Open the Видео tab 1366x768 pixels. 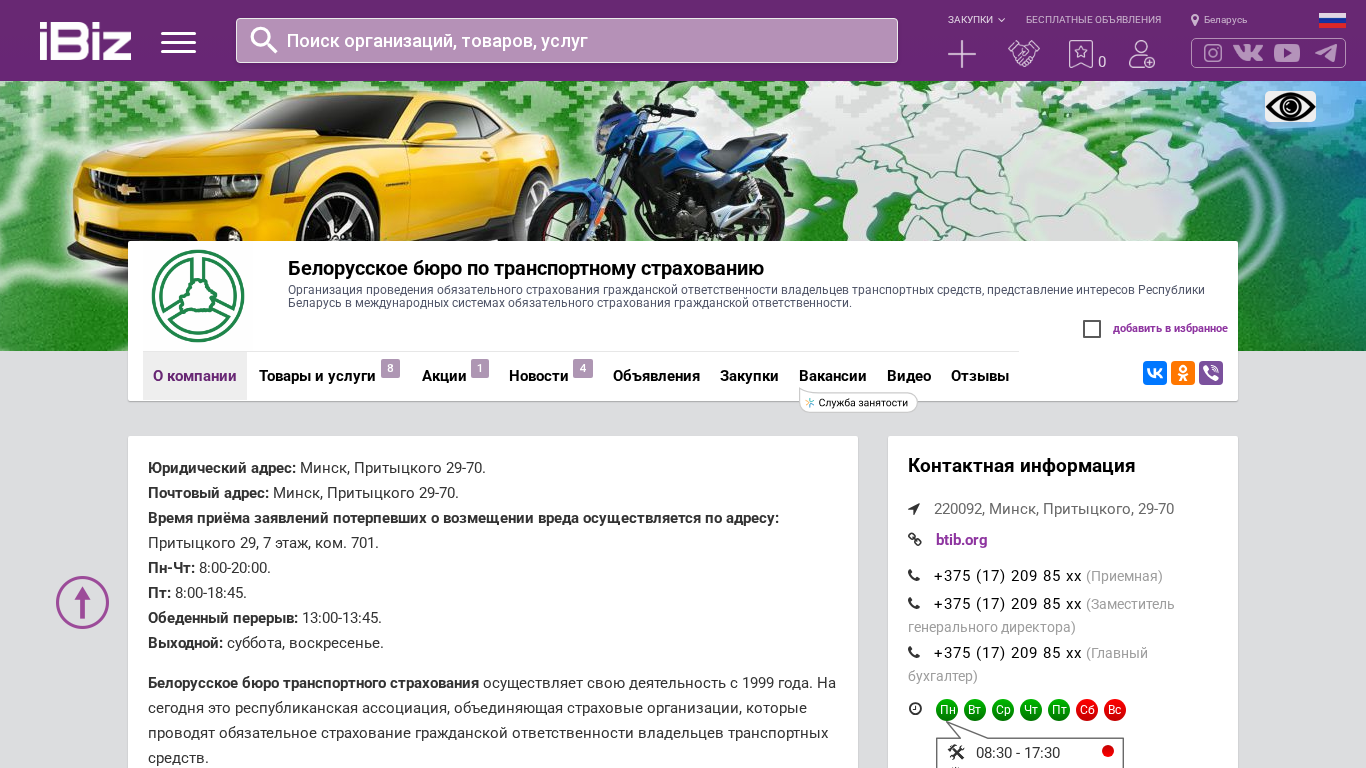[909, 376]
